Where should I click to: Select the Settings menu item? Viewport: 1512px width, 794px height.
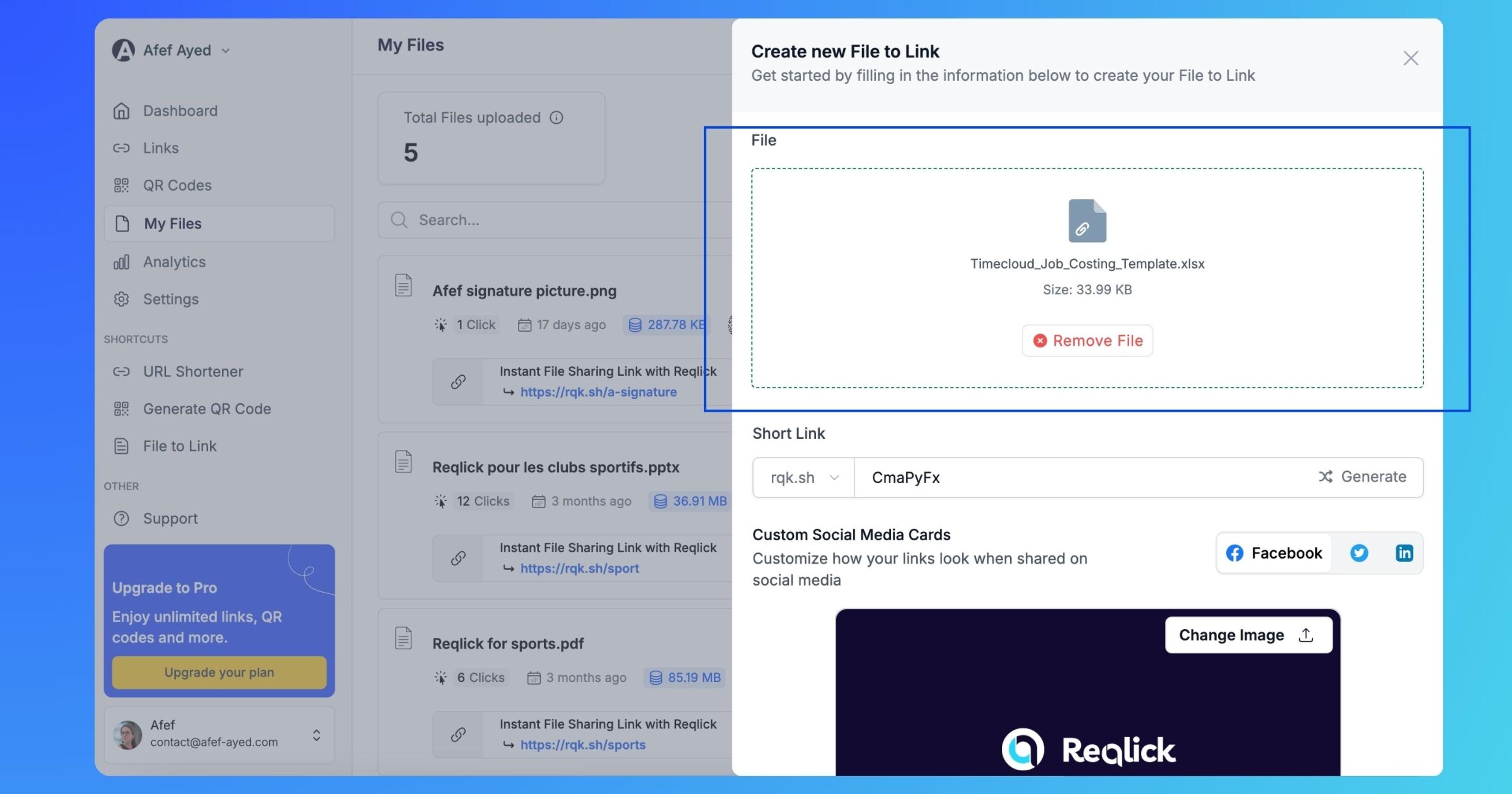point(170,299)
